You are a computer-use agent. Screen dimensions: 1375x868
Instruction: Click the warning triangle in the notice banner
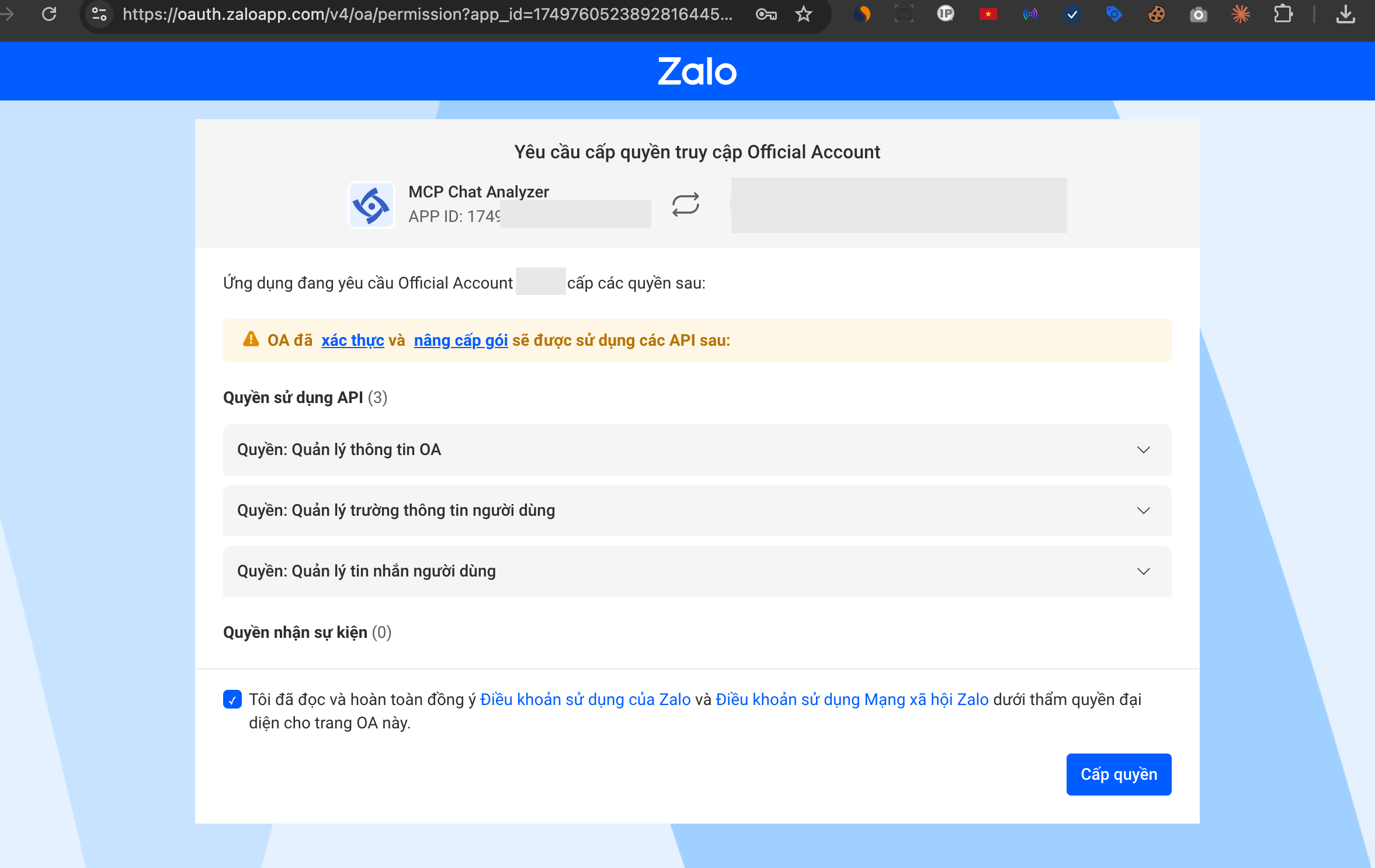(251, 339)
